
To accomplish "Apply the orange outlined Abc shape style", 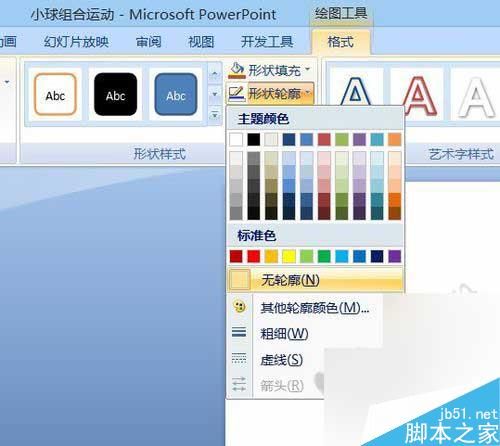I will [55, 95].
